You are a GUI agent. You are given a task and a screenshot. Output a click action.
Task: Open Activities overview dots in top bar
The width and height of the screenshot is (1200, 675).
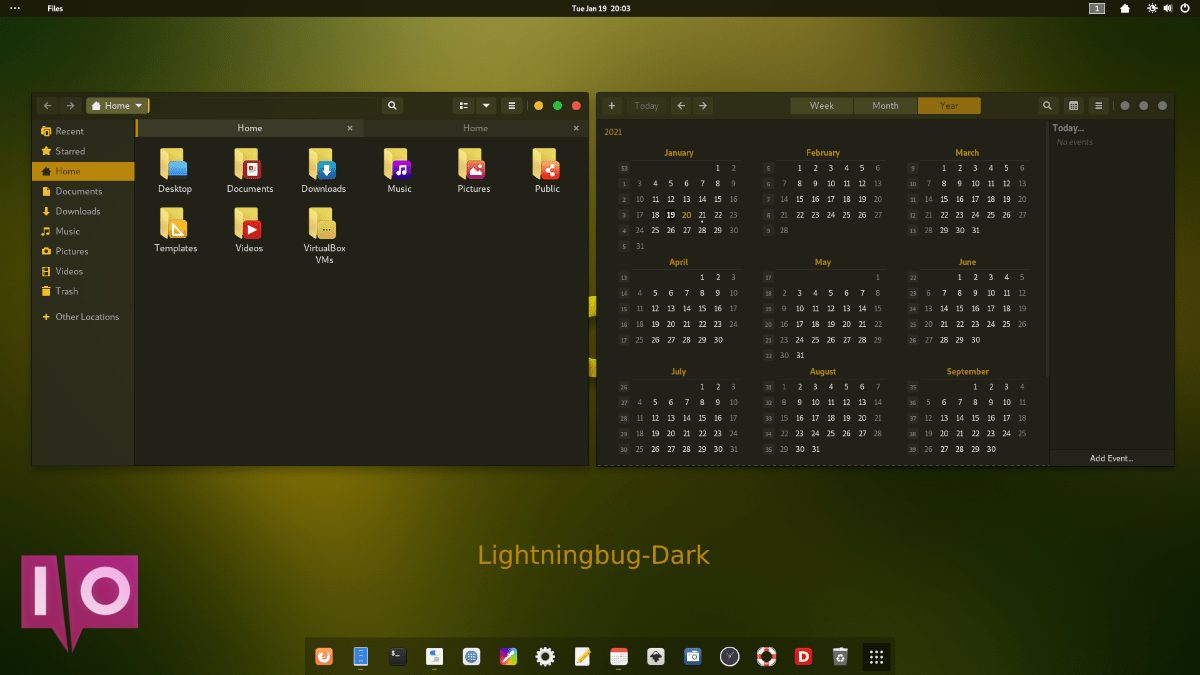[14, 8]
